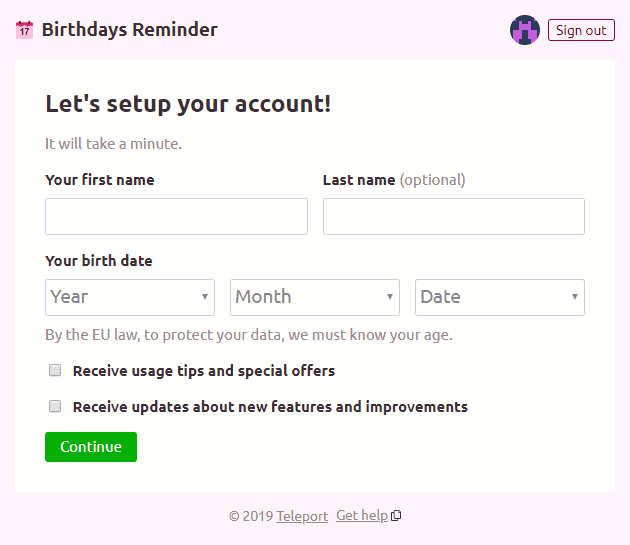
Task: Follow the Teleport footer link
Action: coord(302,516)
